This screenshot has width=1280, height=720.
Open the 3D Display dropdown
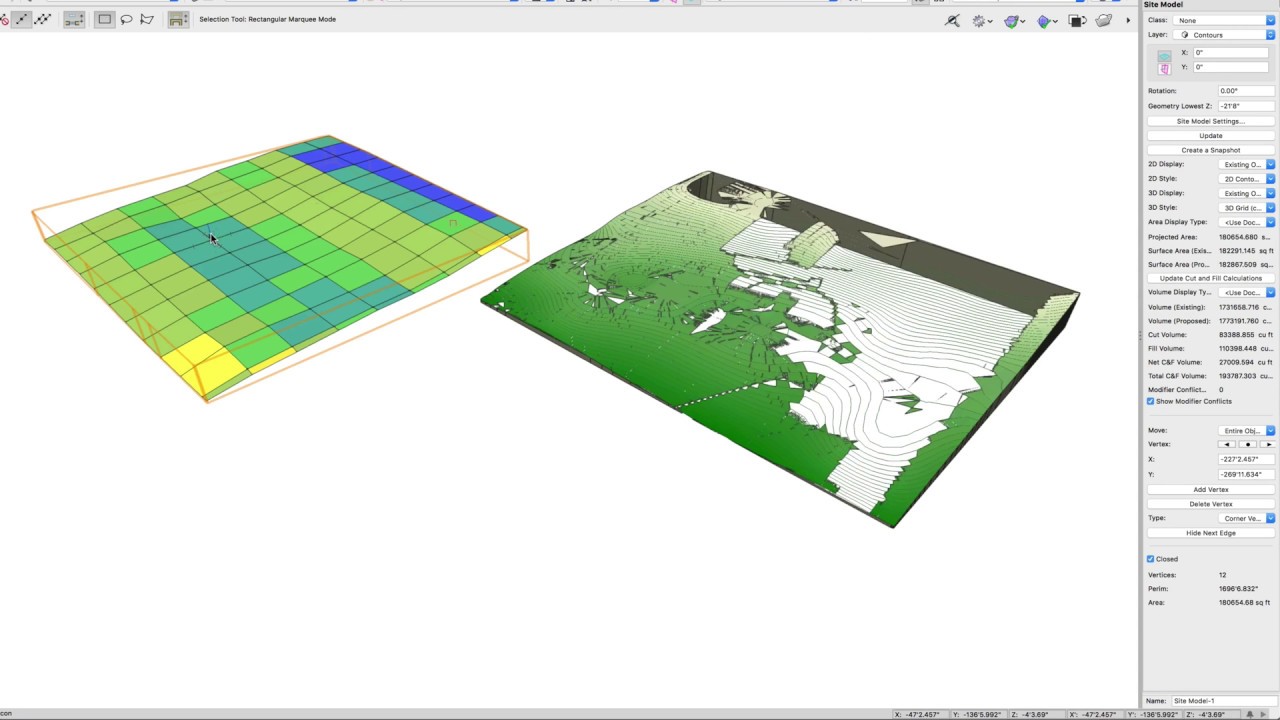[x=1247, y=193]
